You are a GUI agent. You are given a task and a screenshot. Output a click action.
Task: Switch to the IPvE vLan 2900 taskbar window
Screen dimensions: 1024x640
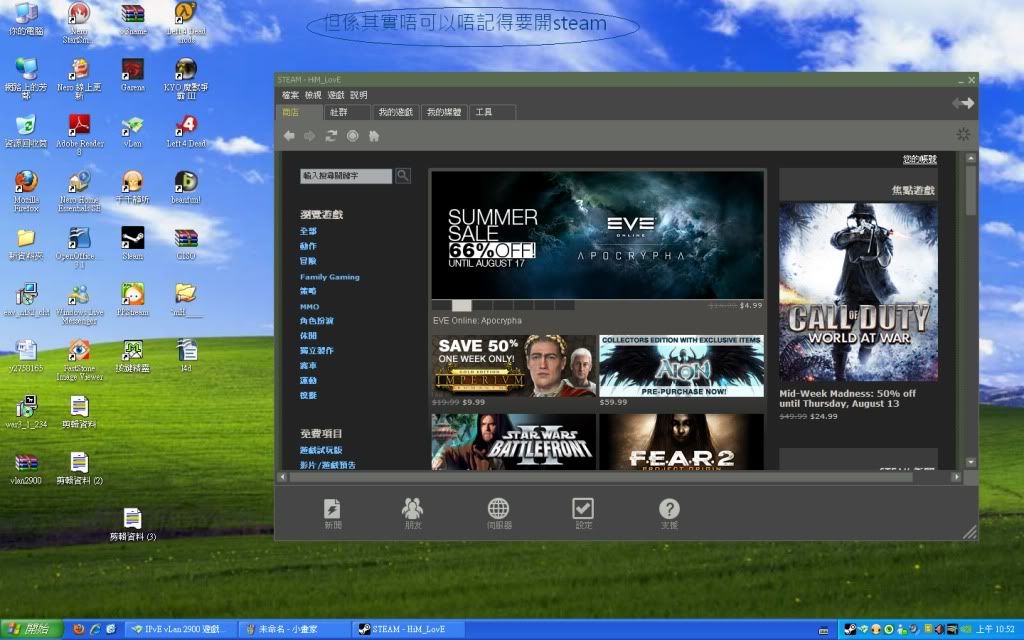click(x=180, y=630)
